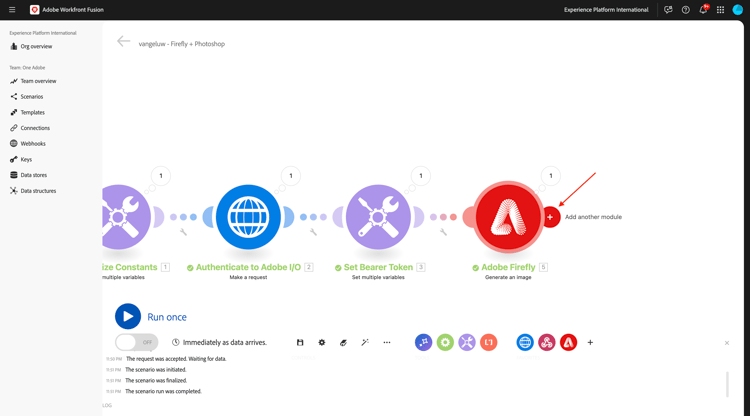Click the execution bubble above Set Bearer Token
Image resolution: width=750 pixels, height=416 pixels.
point(421,176)
